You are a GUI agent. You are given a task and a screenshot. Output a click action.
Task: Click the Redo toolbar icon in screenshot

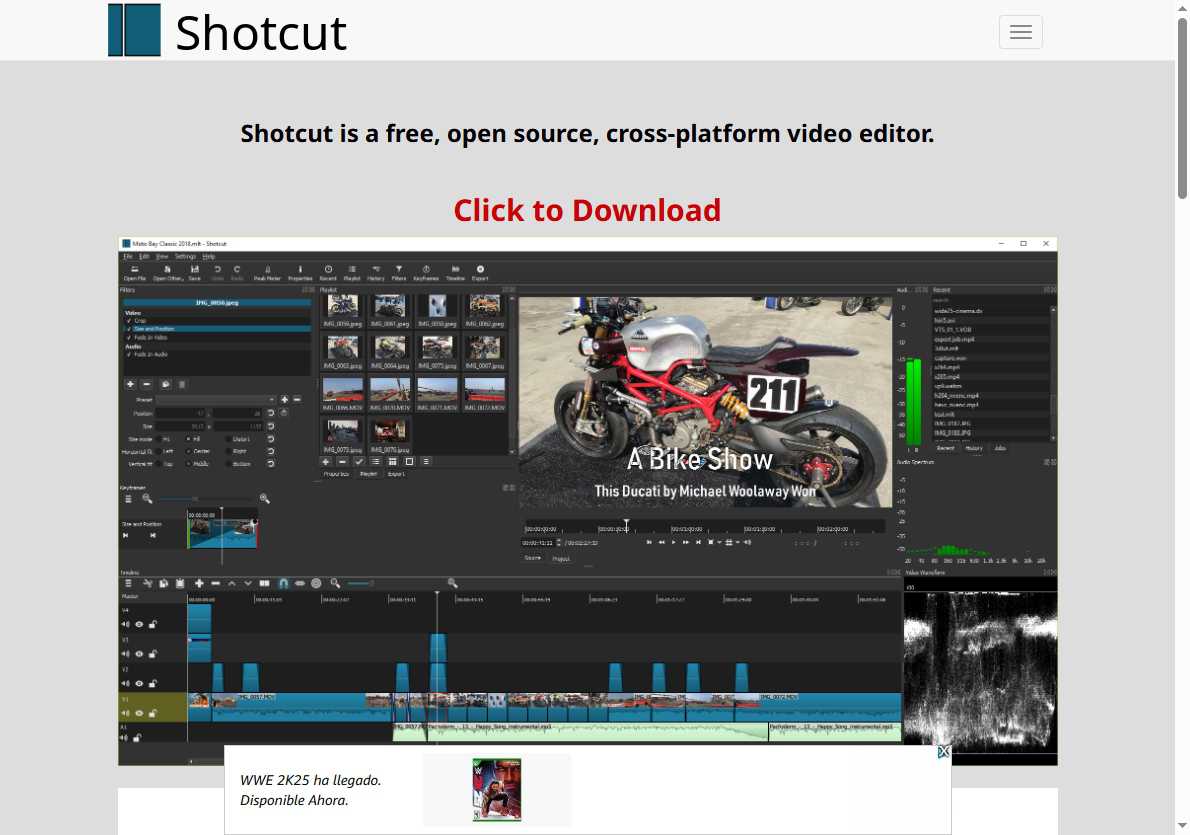click(237, 273)
